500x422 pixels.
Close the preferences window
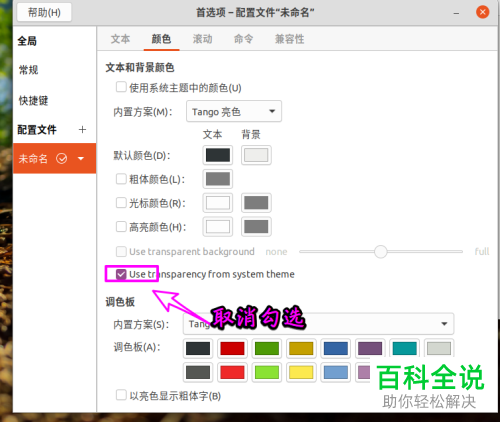(x=482, y=12)
